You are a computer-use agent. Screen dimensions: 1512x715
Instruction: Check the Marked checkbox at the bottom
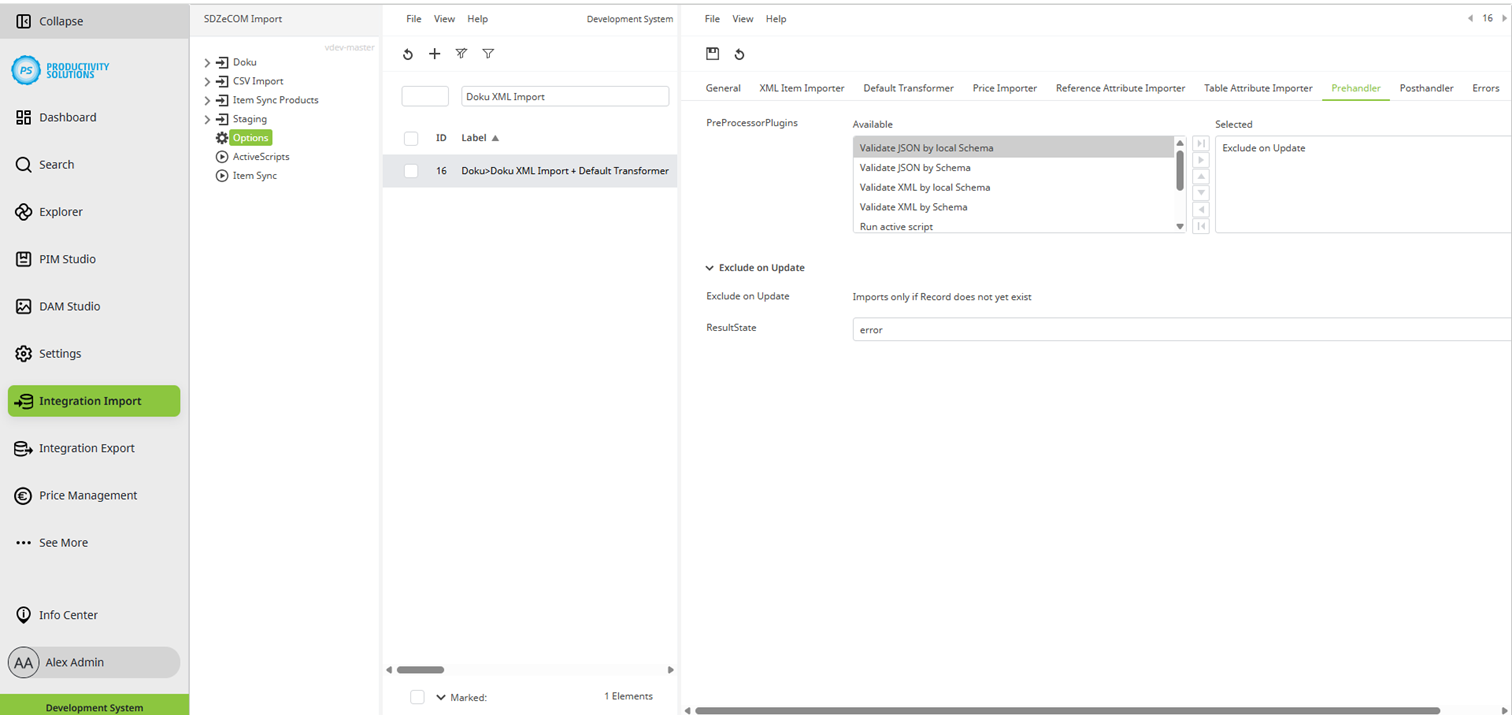[x=417, y=697]
